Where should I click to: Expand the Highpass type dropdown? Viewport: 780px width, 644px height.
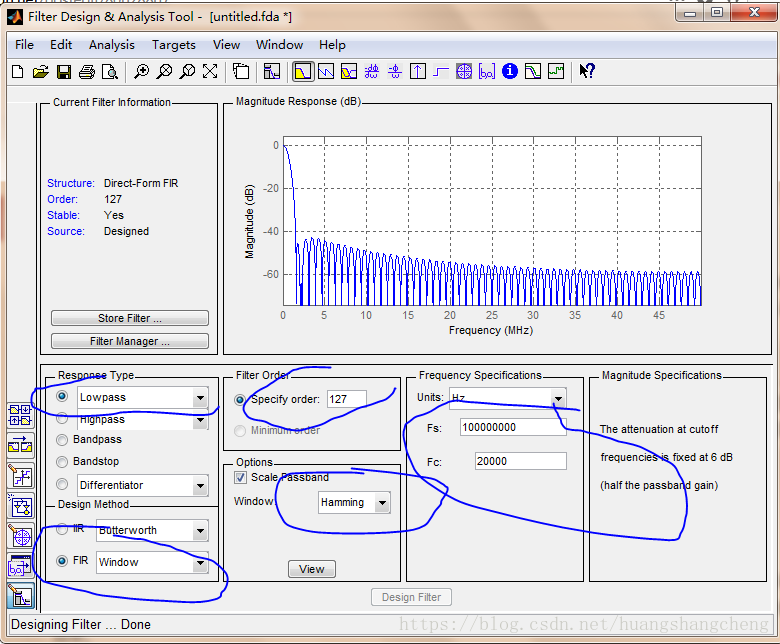200,420
